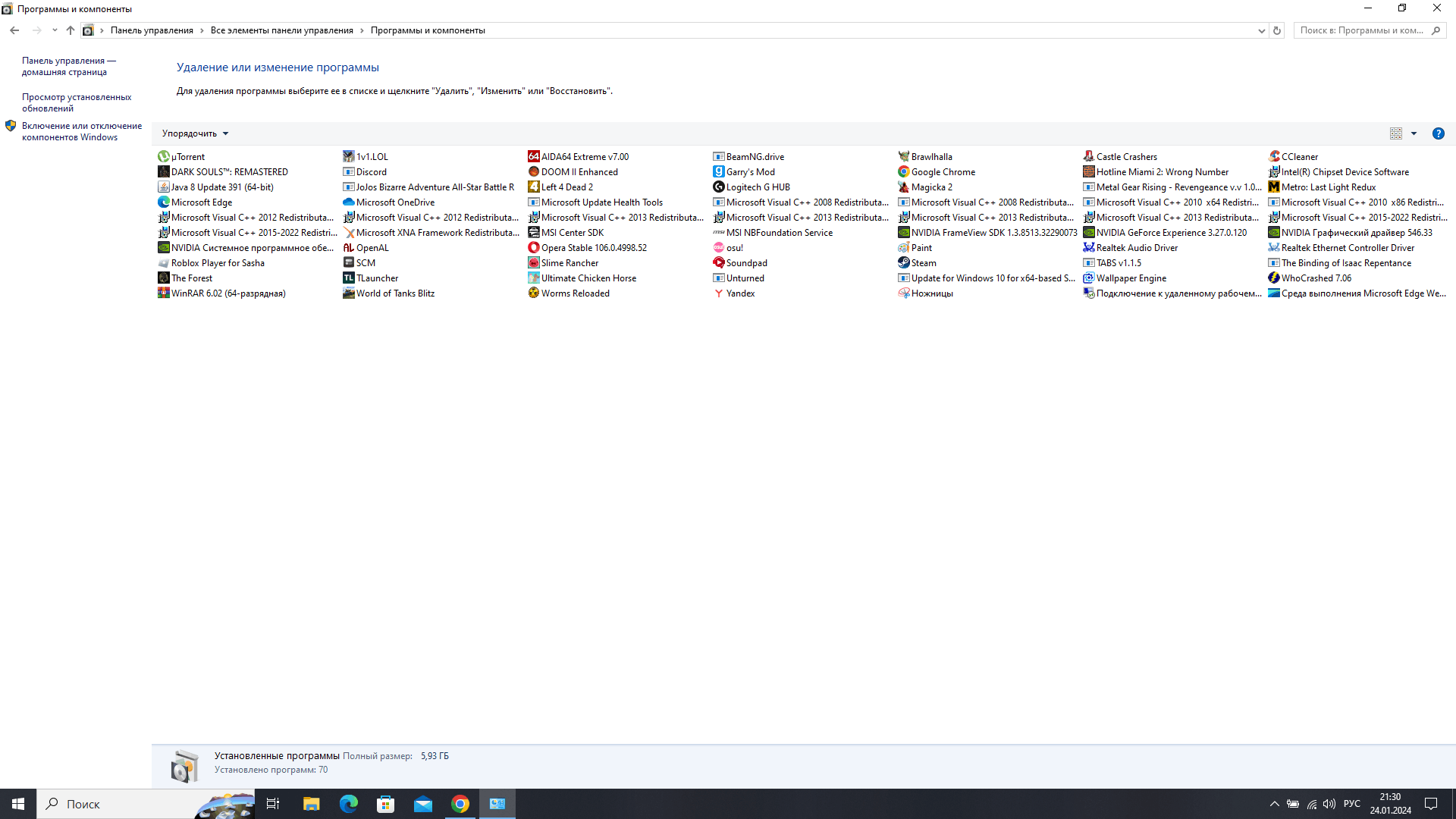Open the address bar history dropdown

[x=1261, y=30]
